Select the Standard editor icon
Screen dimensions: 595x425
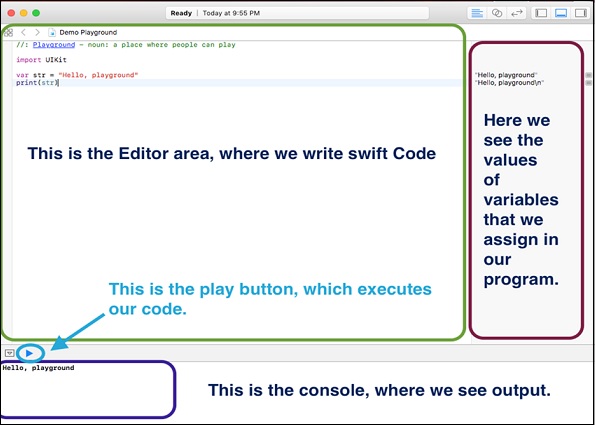(477, 13)
